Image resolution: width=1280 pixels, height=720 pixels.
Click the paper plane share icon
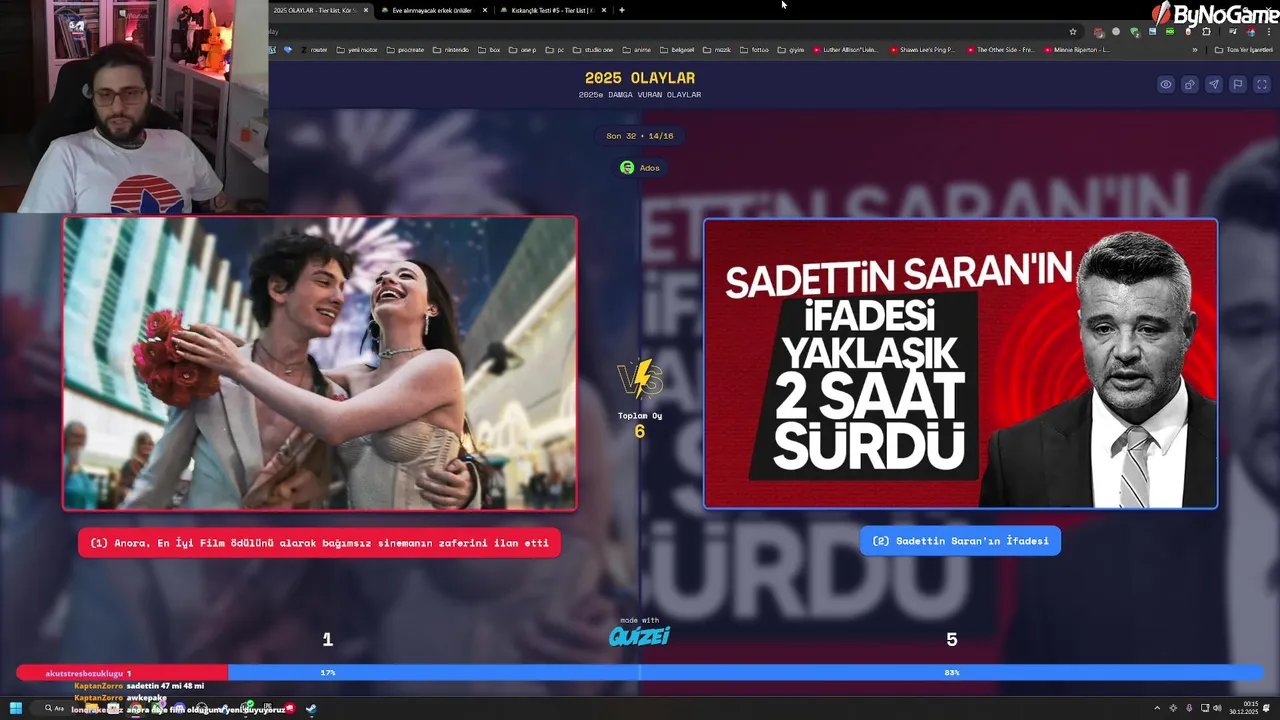point(1214,85)
